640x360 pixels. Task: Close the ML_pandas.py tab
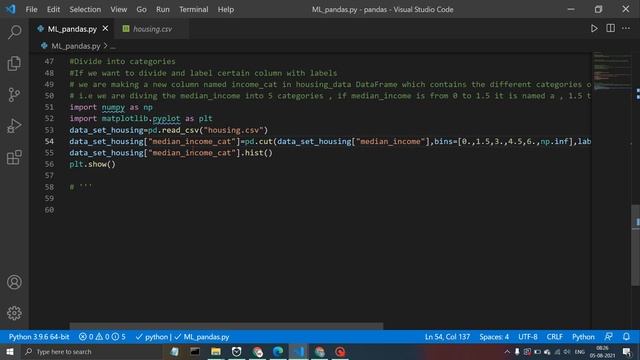tap(105, 29)
